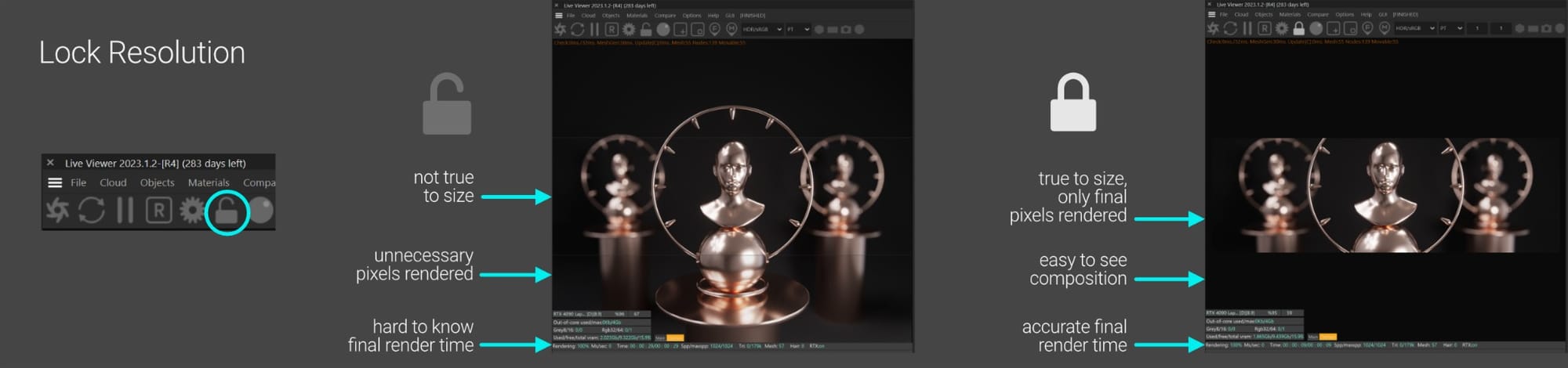Viewport: 1568px width, 368px height.
Task: Open Materials menu in left cropped Live Viewer
Action: pos(209,182)
